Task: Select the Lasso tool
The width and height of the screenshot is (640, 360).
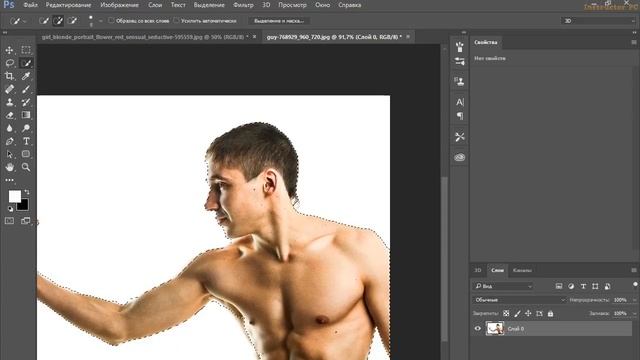Action: click(9, 63)
